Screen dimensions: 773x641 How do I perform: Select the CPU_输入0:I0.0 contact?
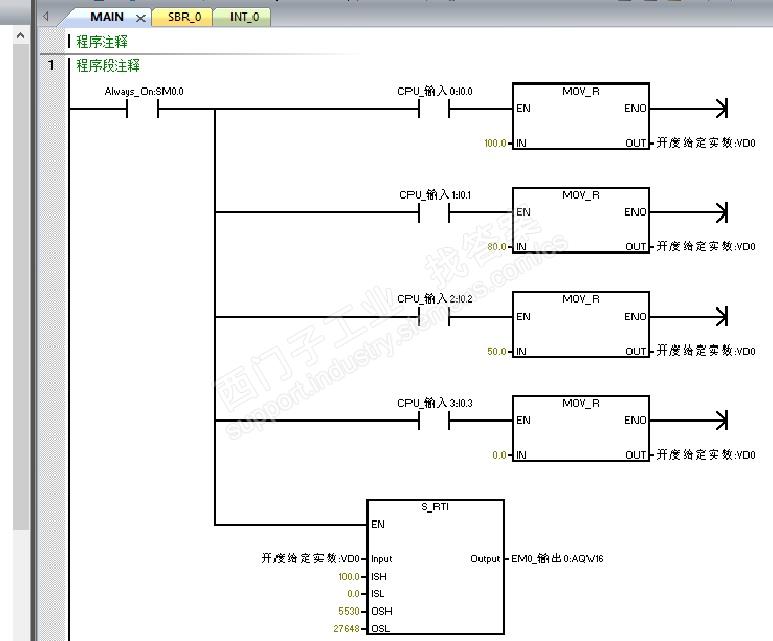pyautogui.click(x=434, y=108)
